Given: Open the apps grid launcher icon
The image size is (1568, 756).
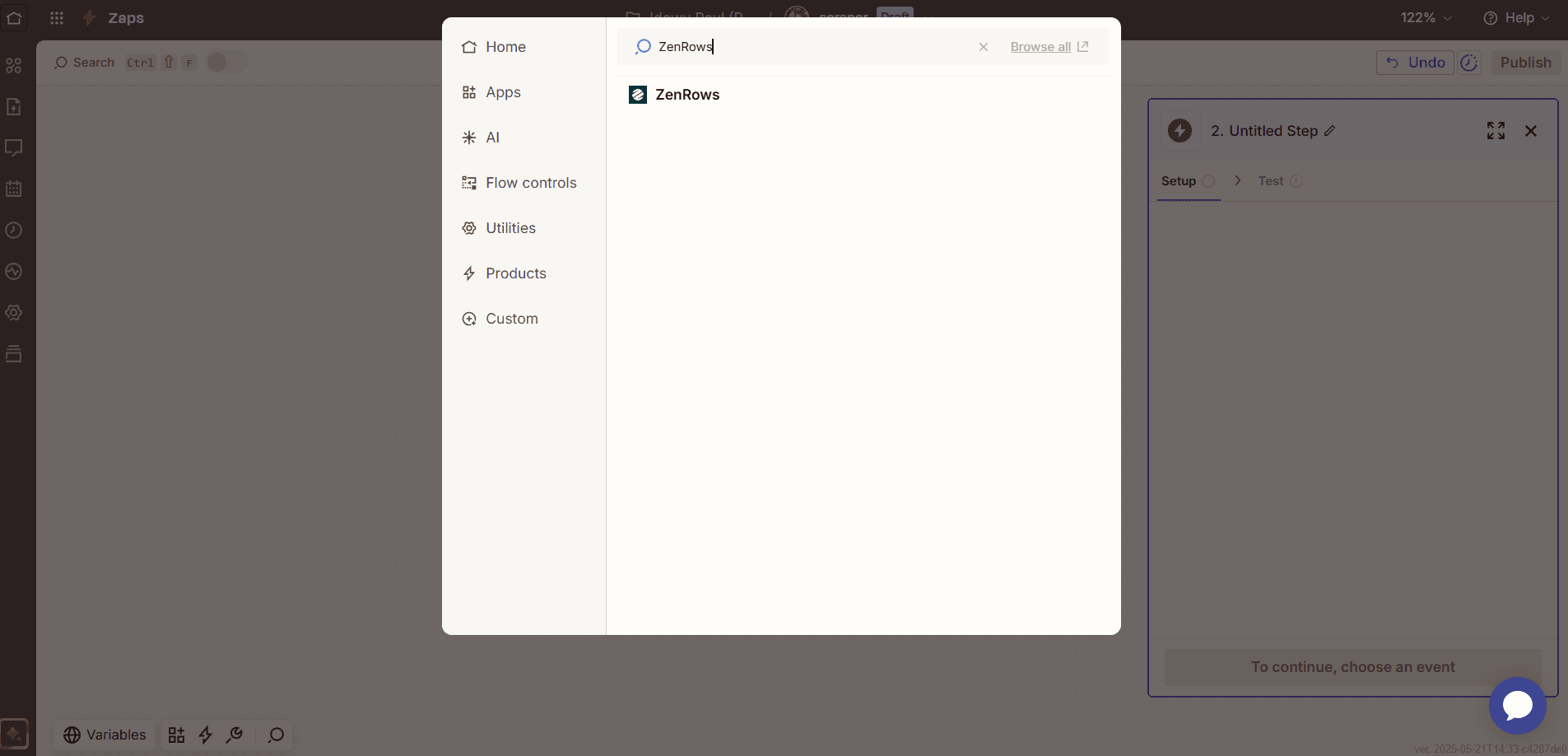Looking at the screenshot, I should [57, 17].
